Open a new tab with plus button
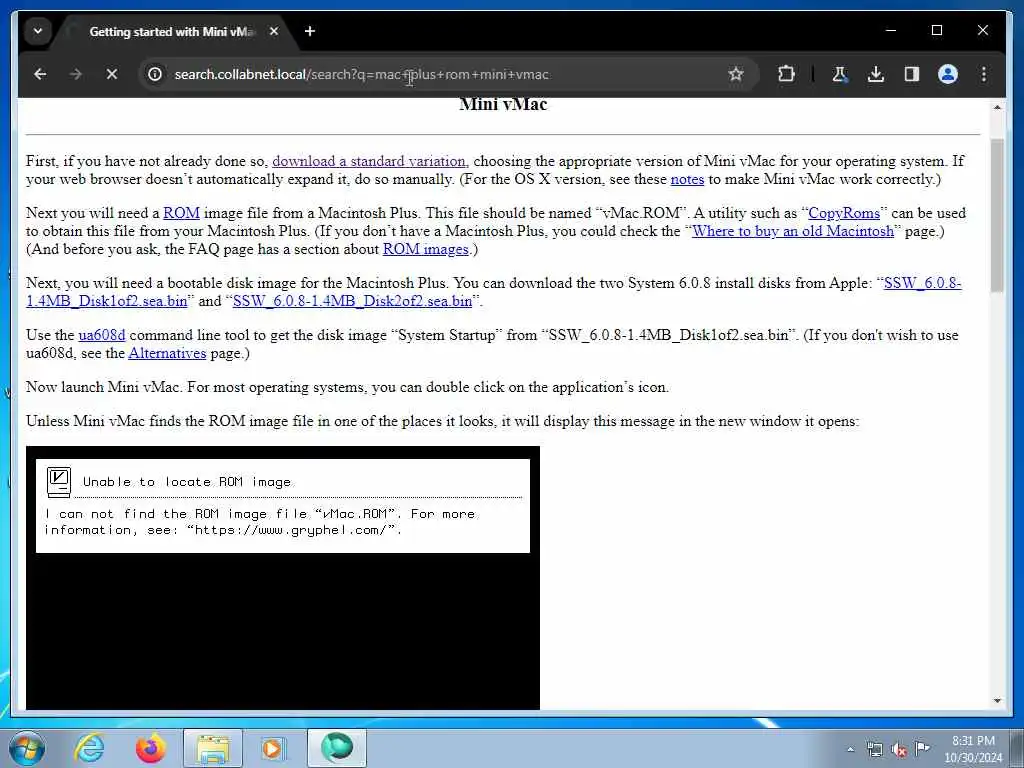 [x=310, y=31]
